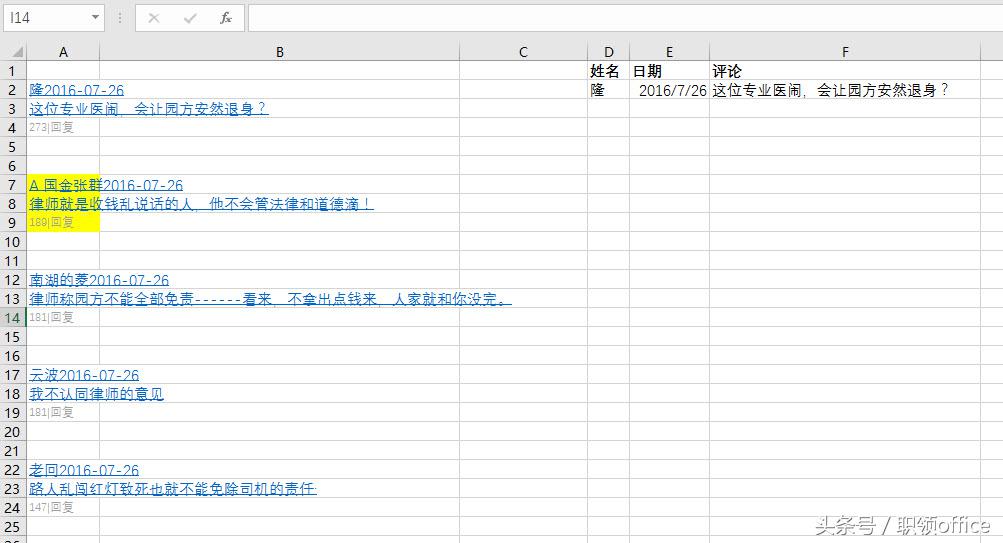Image resolution: width=1003 pixels, height=543 pixels.
Task: Expand the Name Box dropdown arrow
Action: 95,17
